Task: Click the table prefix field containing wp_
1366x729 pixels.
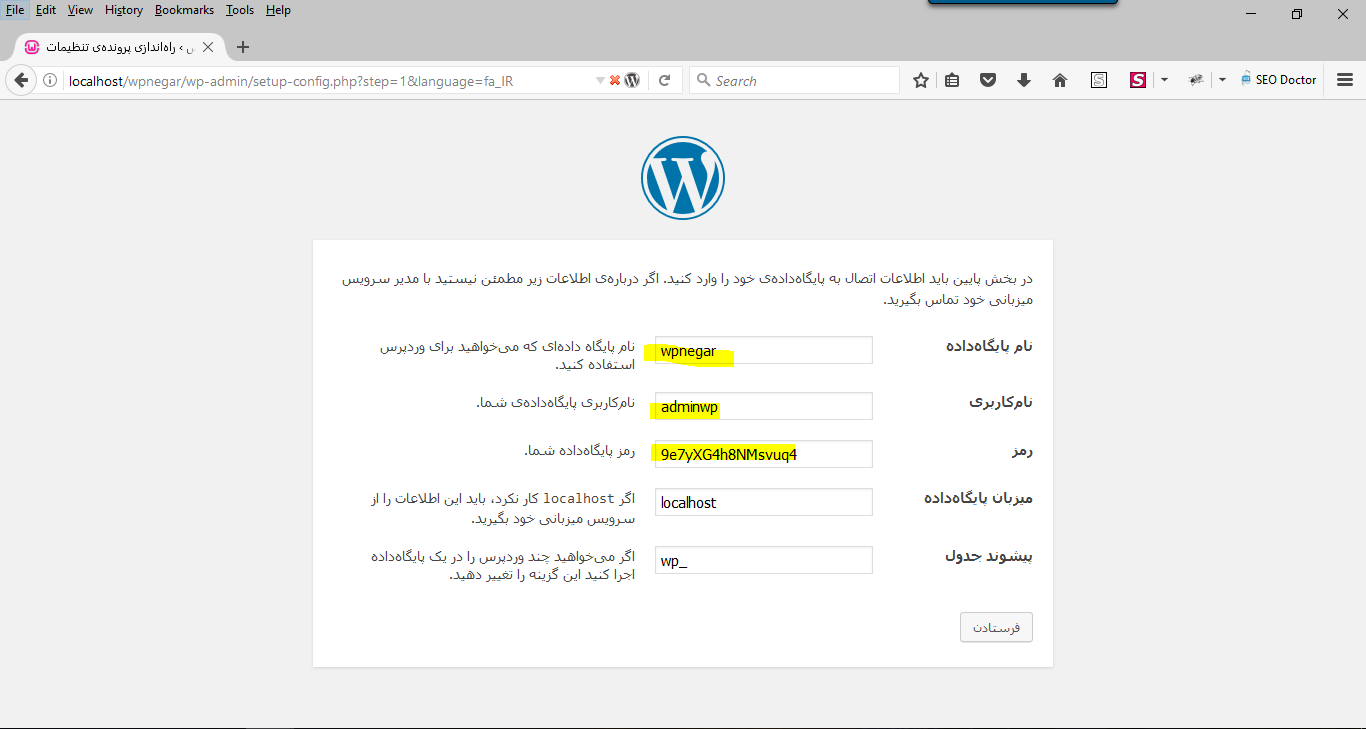Action: [x=764, y=560]
